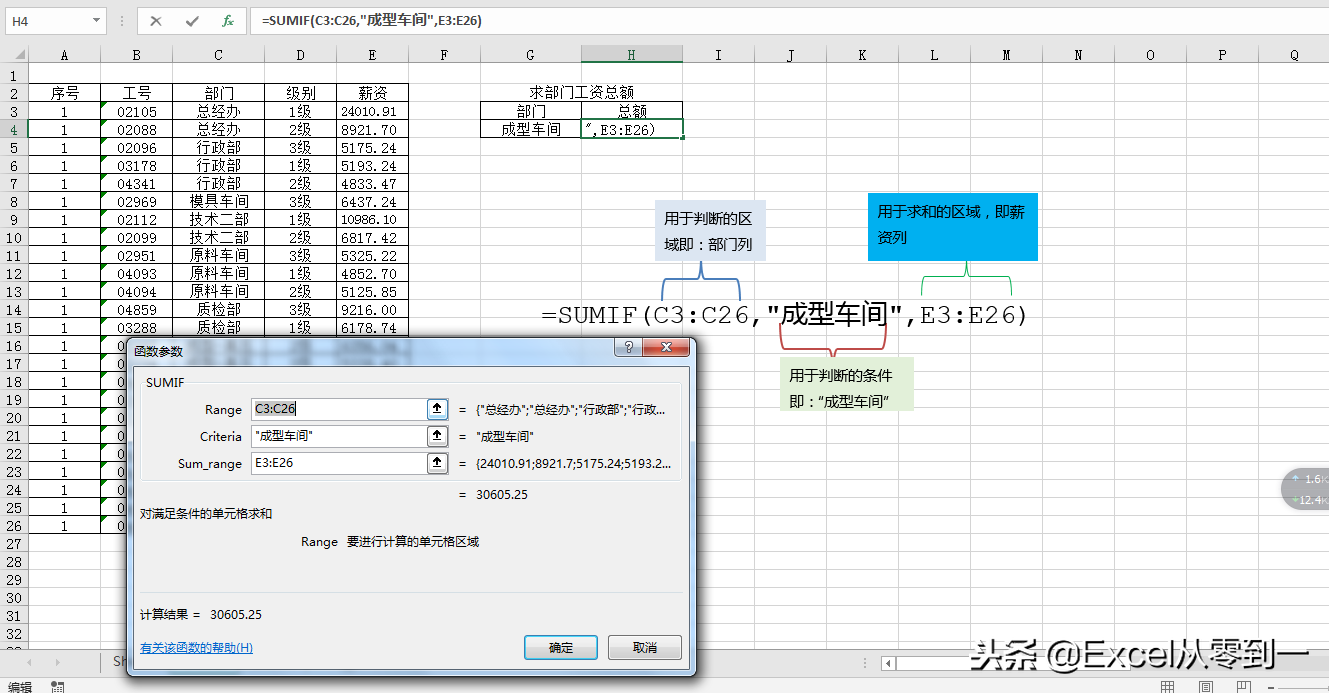Screen dimensions: 1329x693
Task: Click the 求部门工资总额 title cell
Action: pyautogui.click(x=582, y=93)
